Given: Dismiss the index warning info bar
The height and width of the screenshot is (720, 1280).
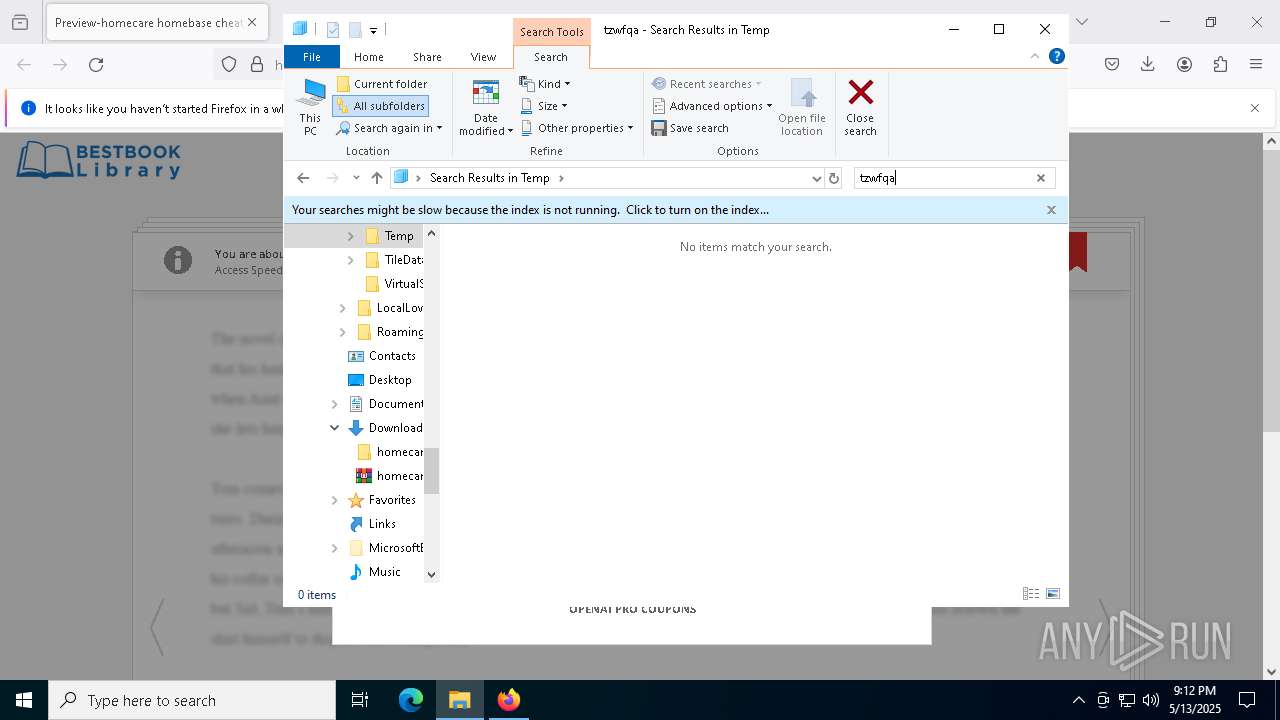Looking at the screenshot, I should click(1051, 210).
